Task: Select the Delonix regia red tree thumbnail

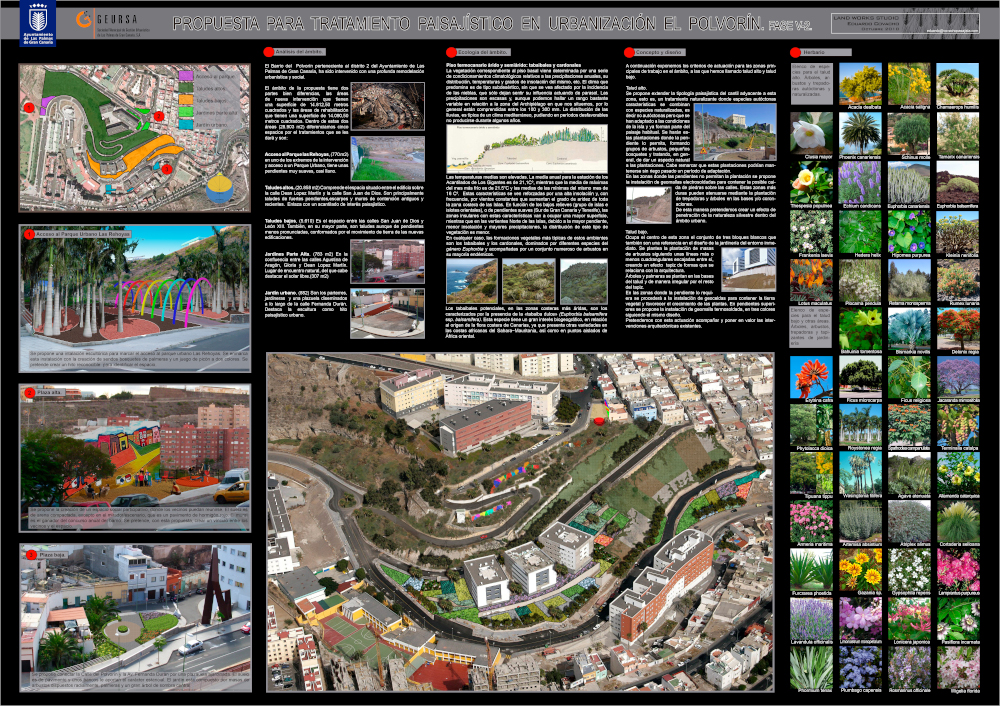Action: (x=958, y=328)
